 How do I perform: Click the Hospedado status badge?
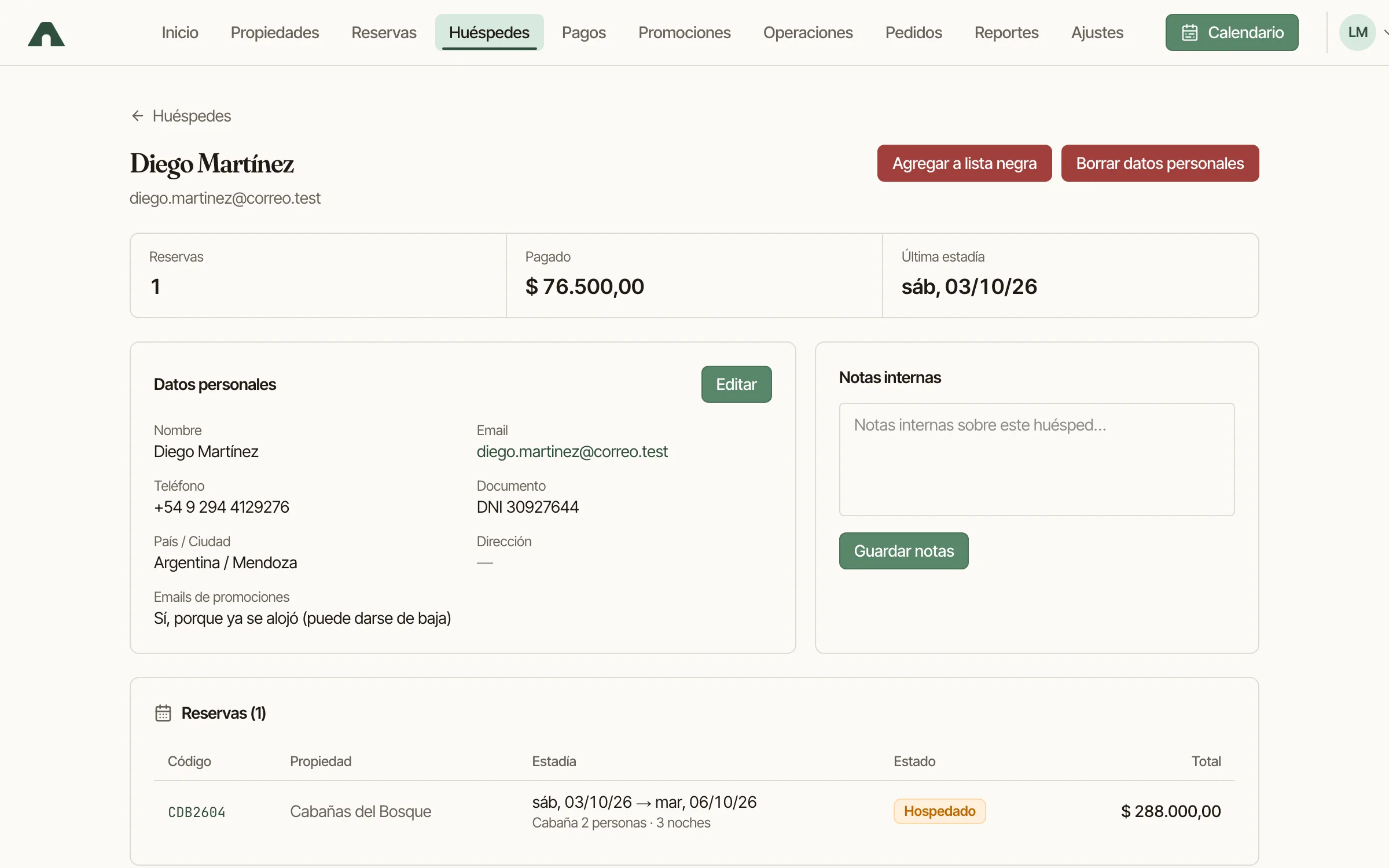(939, 811)
